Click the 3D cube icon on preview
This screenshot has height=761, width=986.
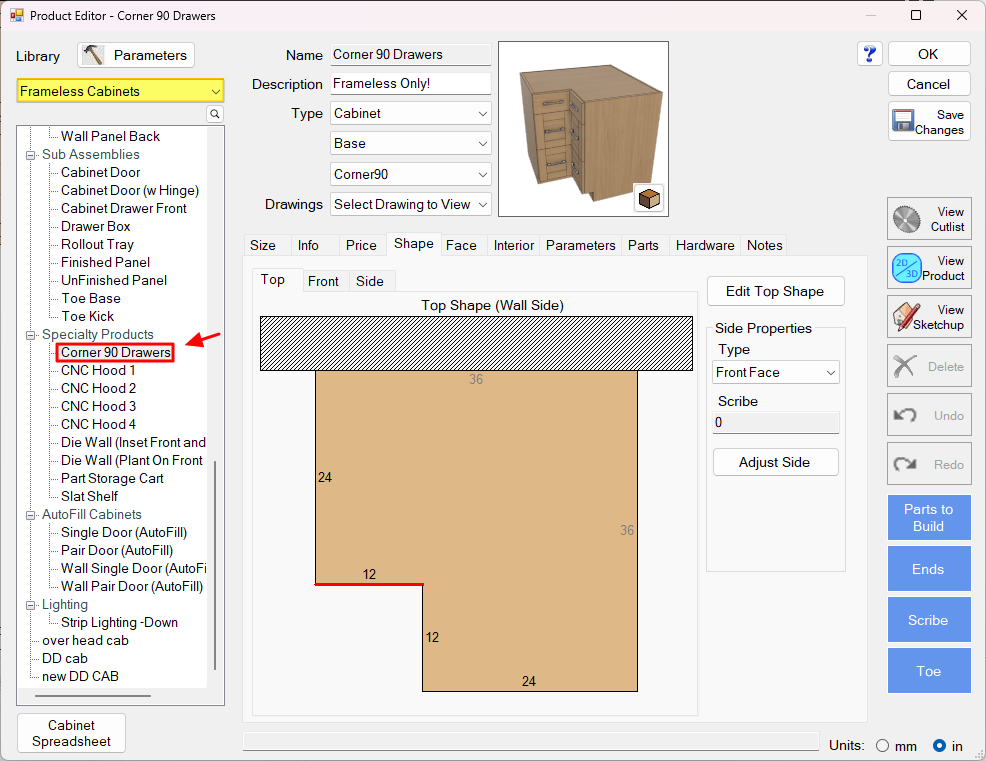(x=649, y=198)
